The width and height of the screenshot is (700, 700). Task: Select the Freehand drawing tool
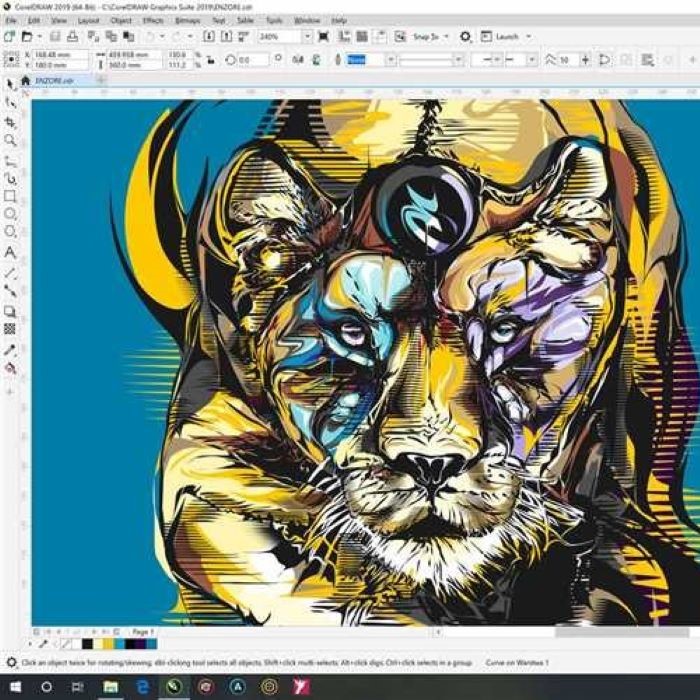point(10,161)
